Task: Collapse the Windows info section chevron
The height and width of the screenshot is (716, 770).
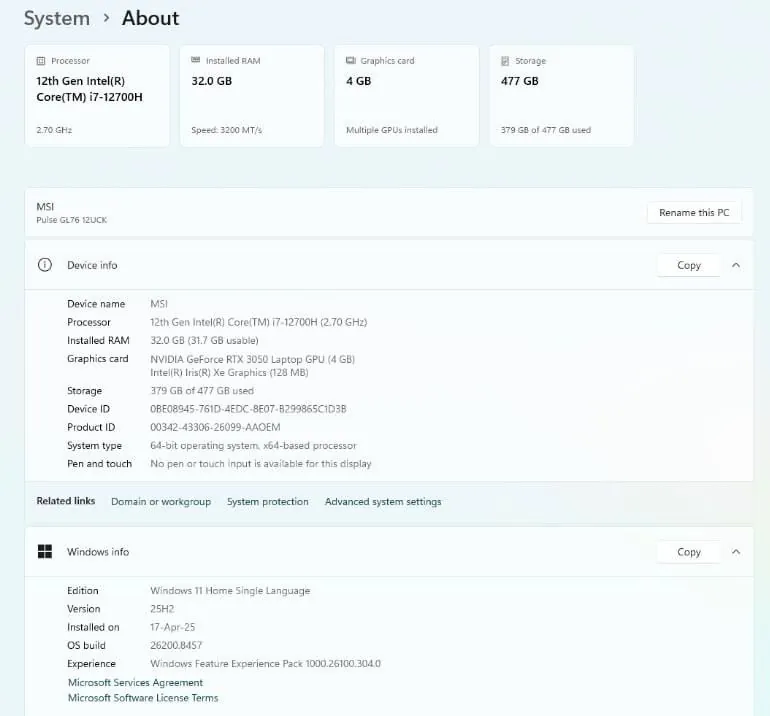Action: [x=736, y=552]
